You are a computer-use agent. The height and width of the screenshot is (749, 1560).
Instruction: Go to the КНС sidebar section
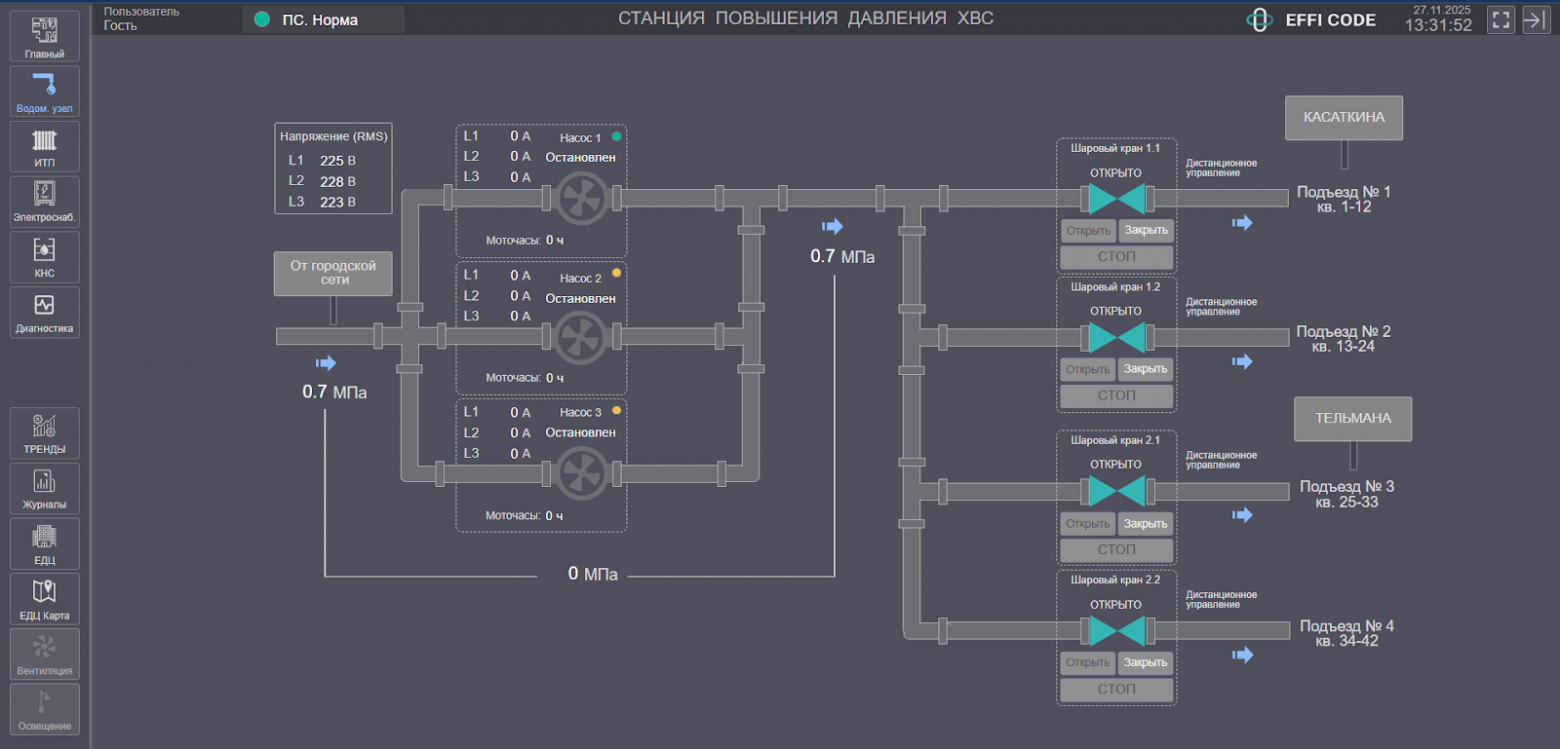click(44, 257)
